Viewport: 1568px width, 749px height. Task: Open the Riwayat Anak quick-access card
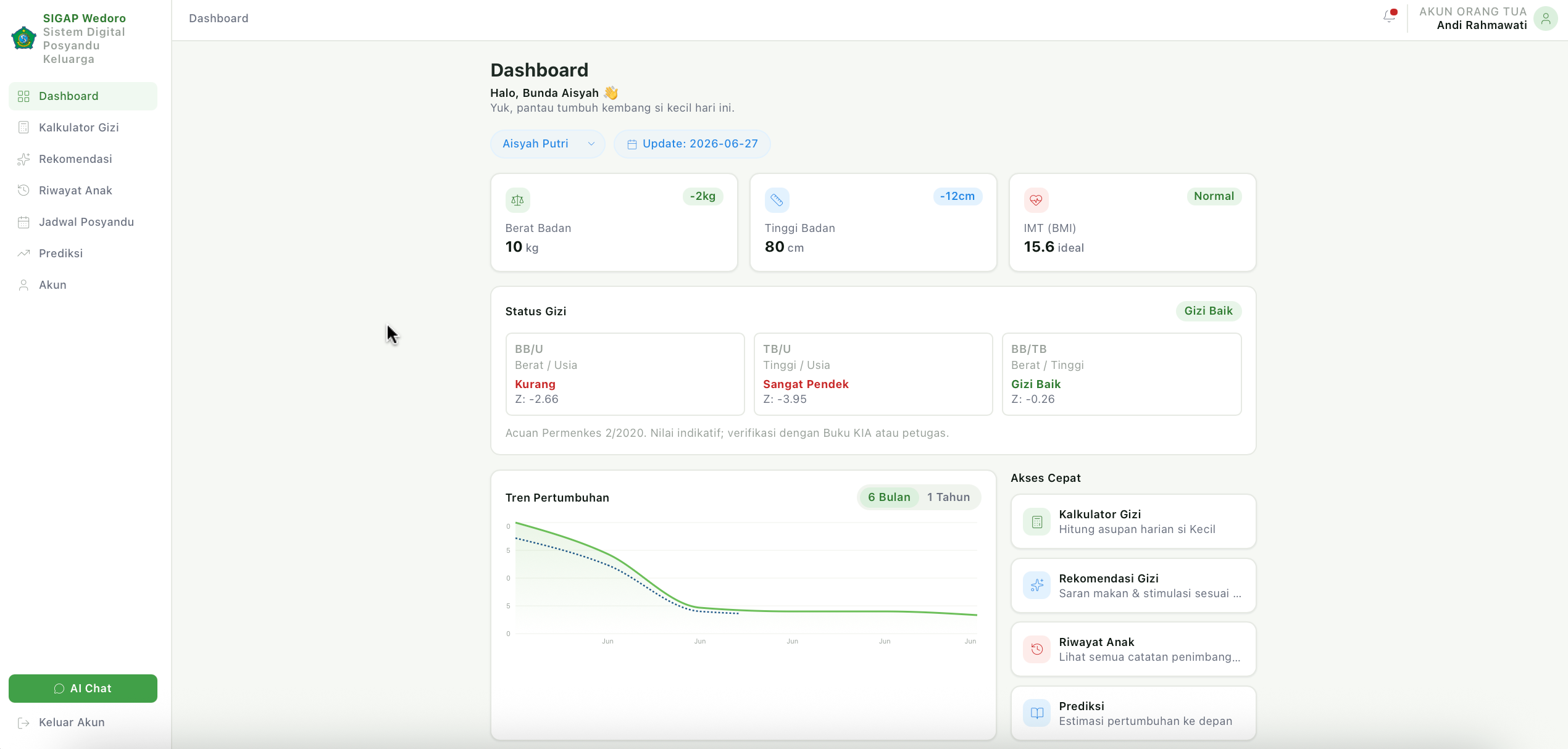tap(1133, 649)
